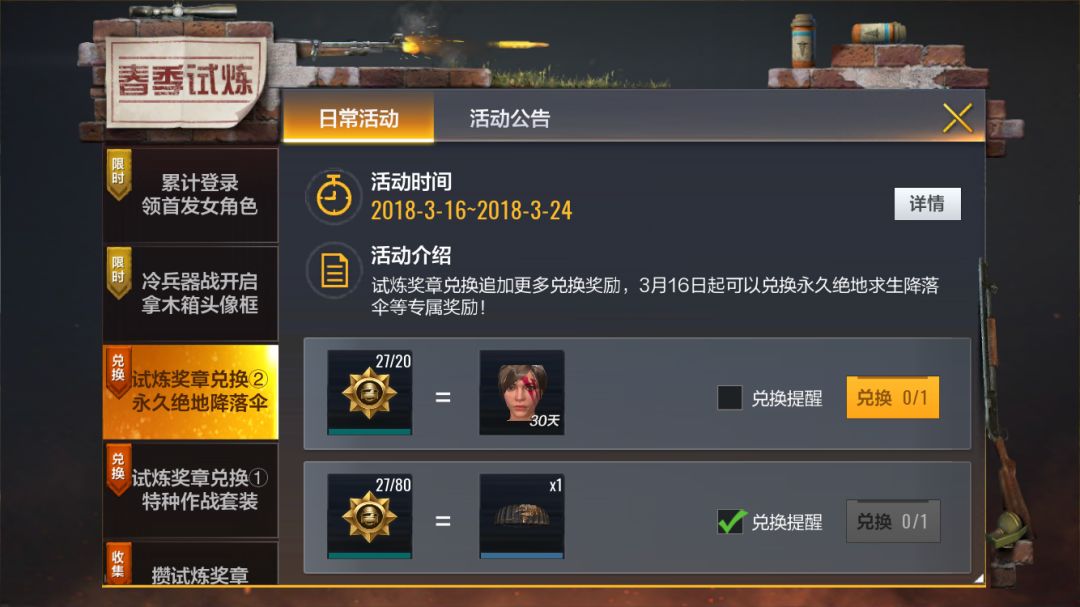This screenshot has width=1080, height=607.
Task: Open the 详情 details button
Action: coord(927,204)
